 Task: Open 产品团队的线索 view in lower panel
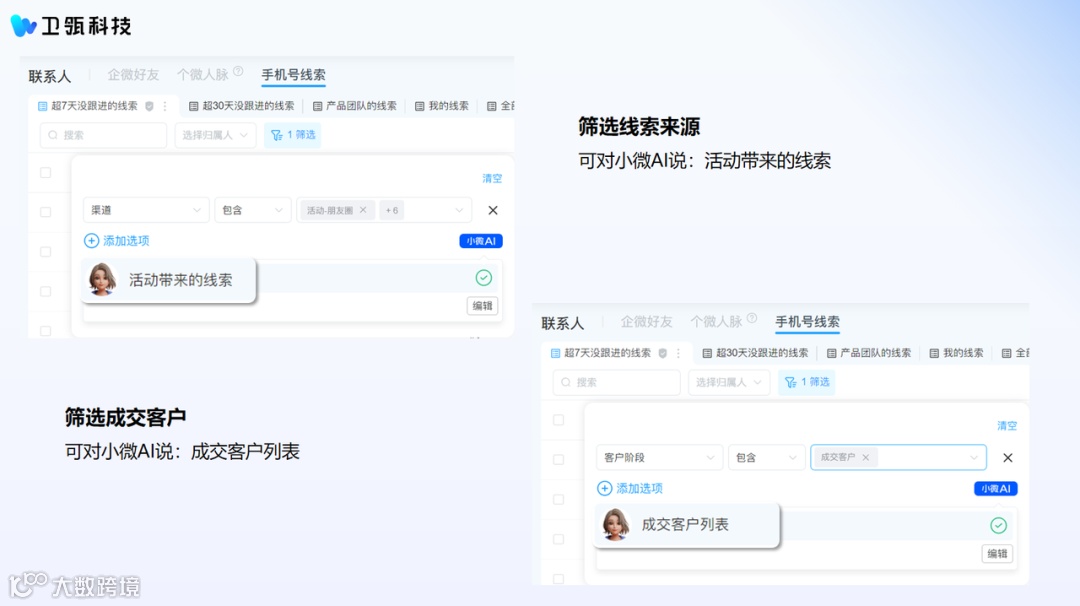coord(869,353)
